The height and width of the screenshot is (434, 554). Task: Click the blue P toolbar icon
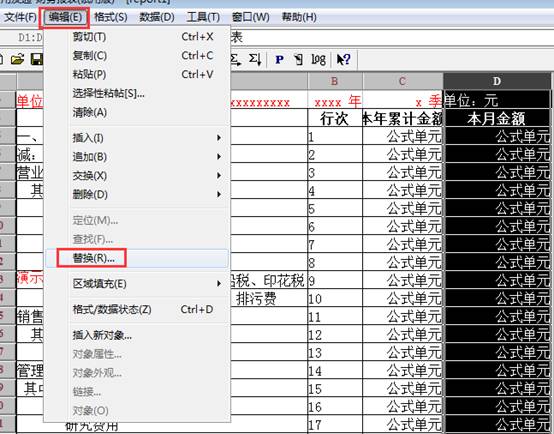[279, 59]
